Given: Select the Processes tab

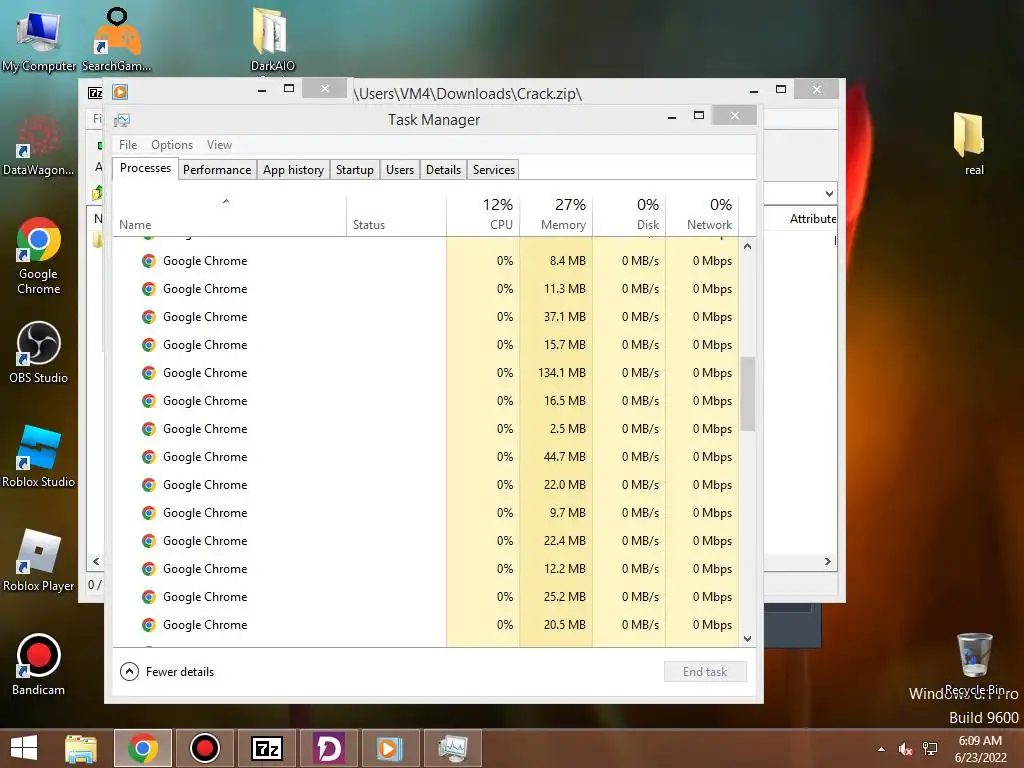Looking at the screenshot, I should click(x=145, y=168).
